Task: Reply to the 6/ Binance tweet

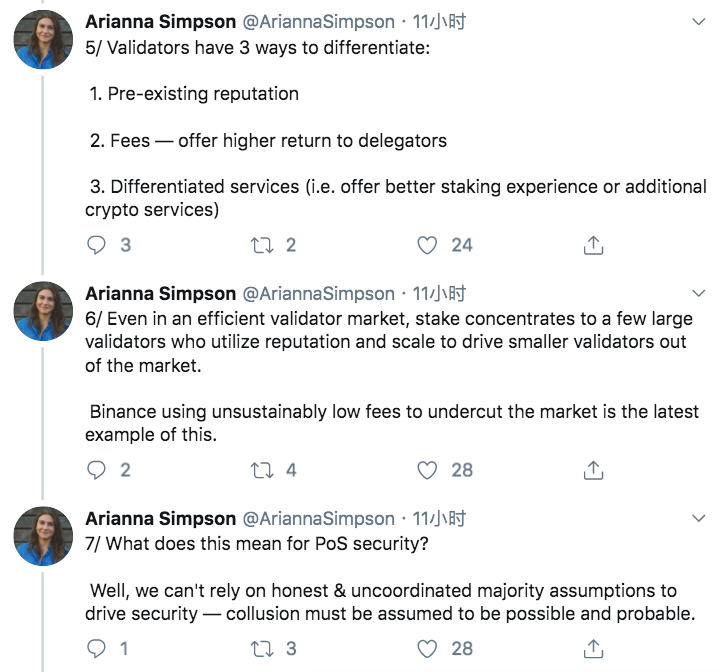Action: click(96, 470)
